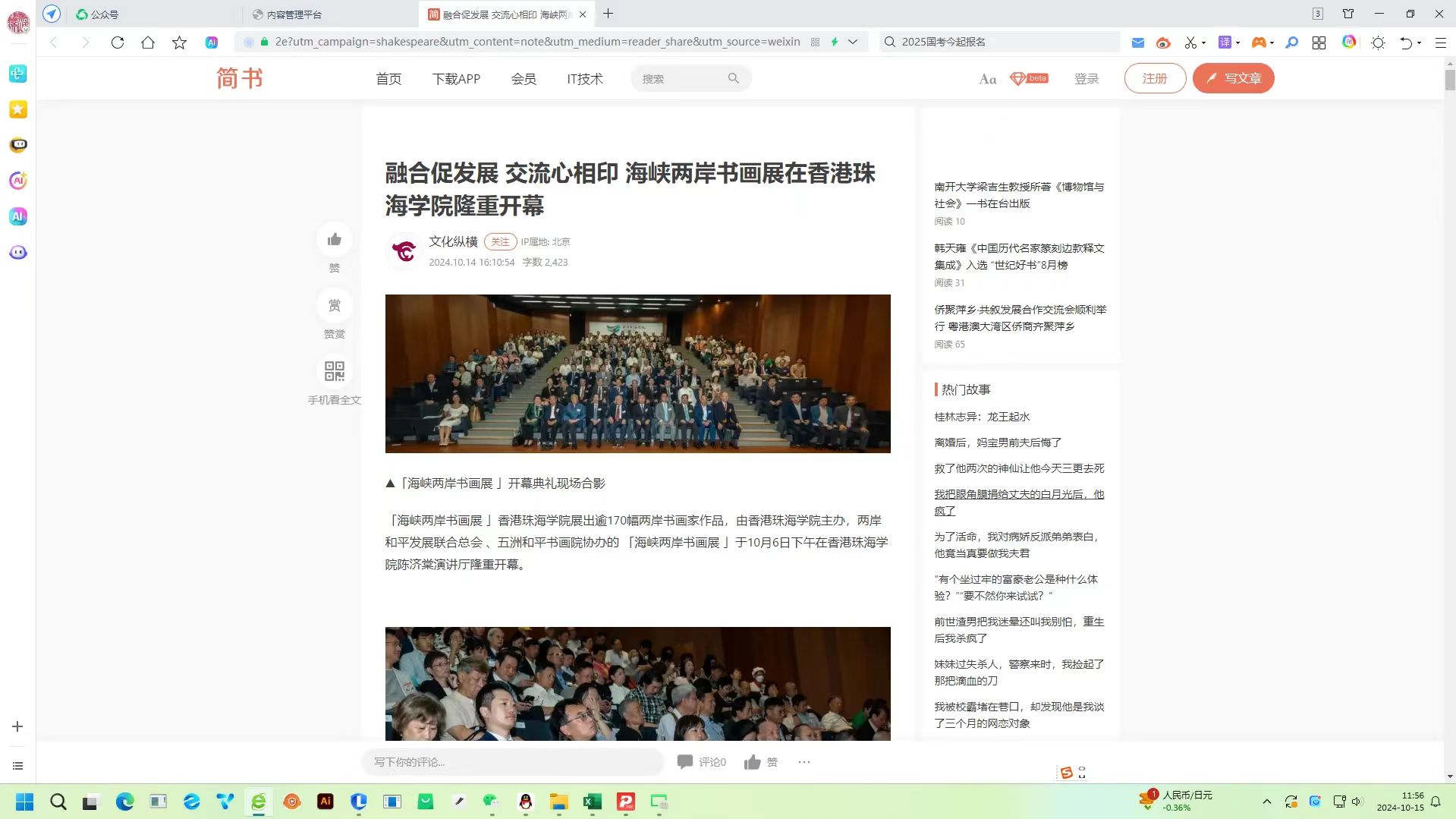1456x819 pixels.
Task: Click the QR code 手机看全文 icon
Action: point(335,371)
